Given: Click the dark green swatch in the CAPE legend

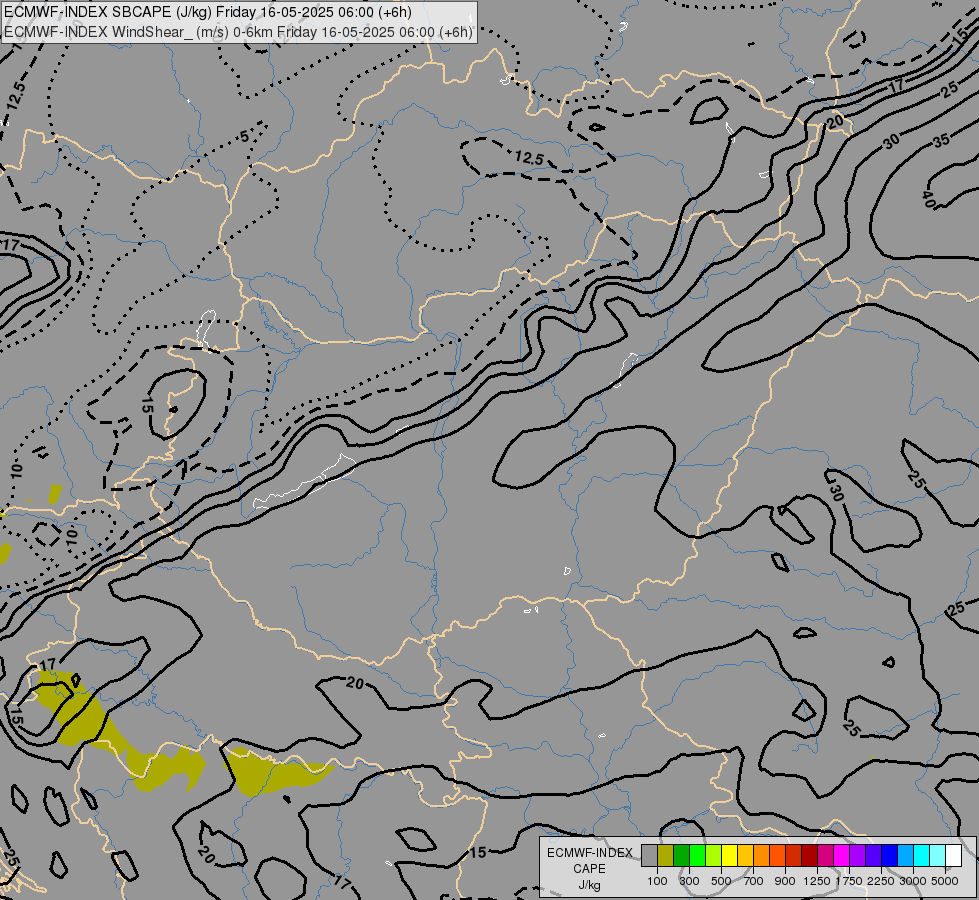Looking at the screenshot, I should click(681, 855).
